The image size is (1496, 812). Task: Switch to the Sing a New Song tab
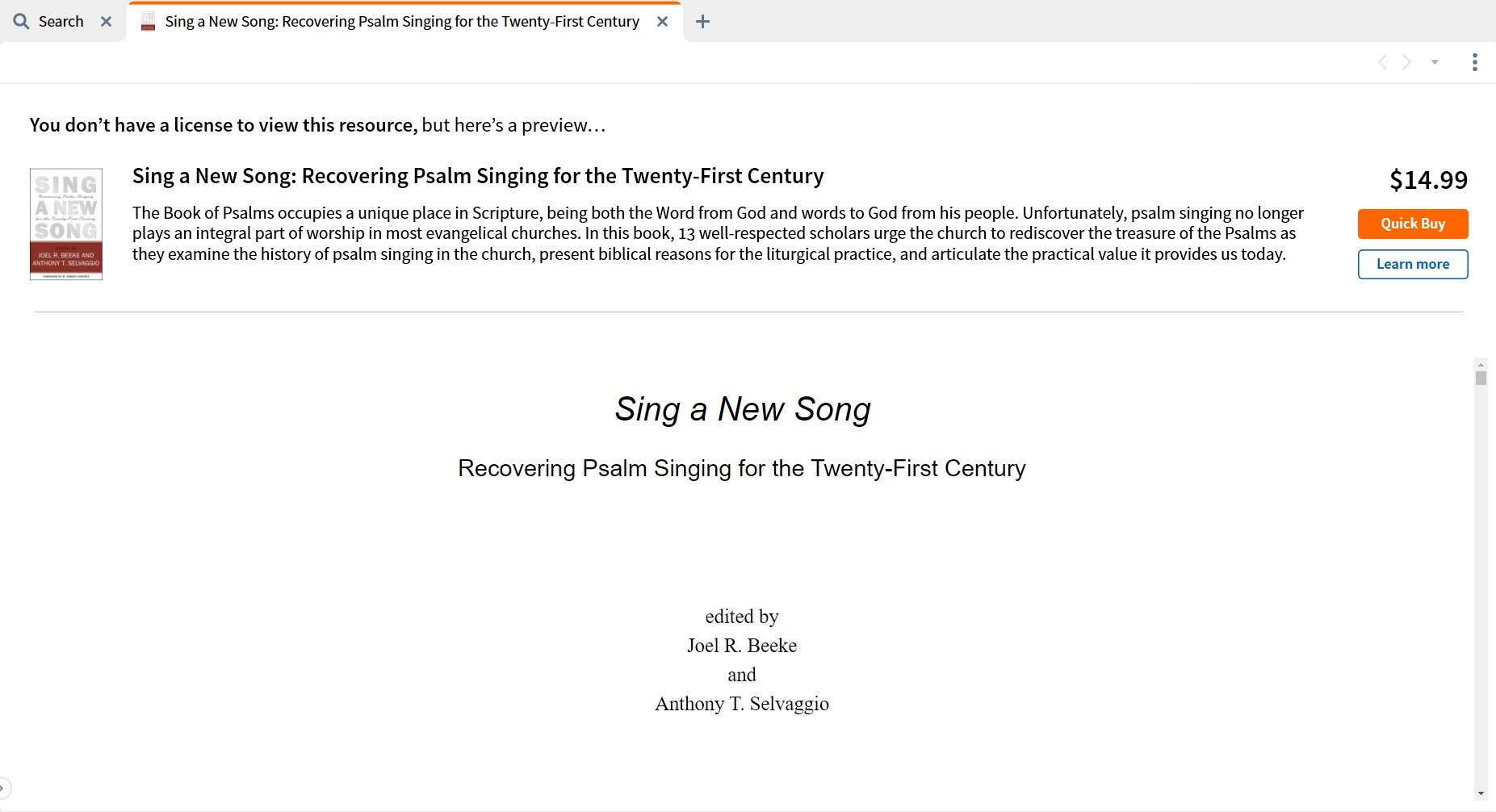pos(402,22)
